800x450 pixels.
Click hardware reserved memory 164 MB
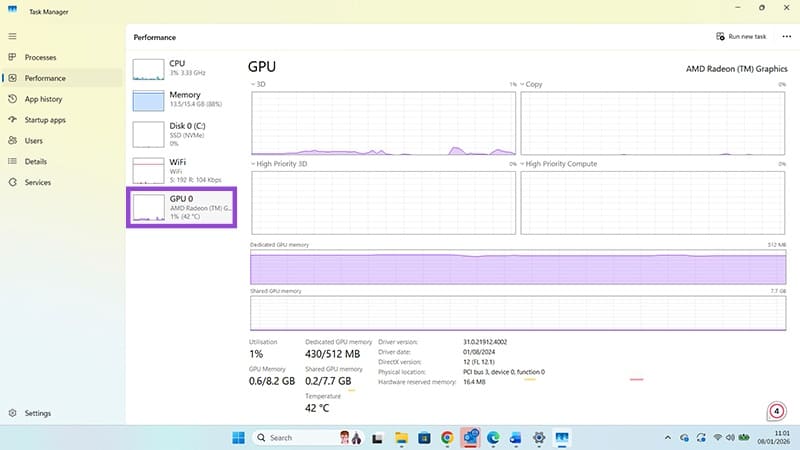pyautogui.click(x=474, y=382)
